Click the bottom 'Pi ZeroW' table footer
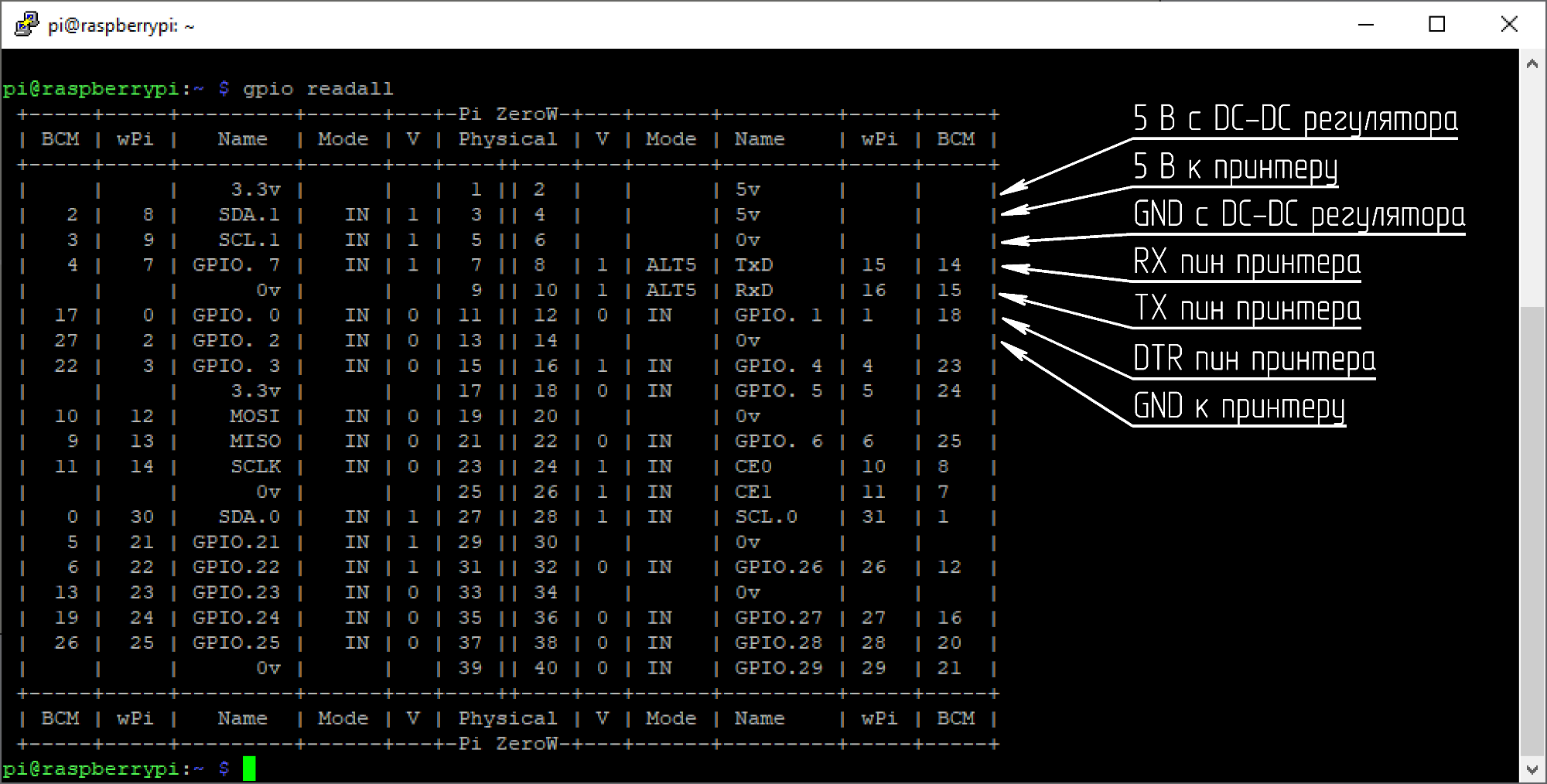 point(507,744)
